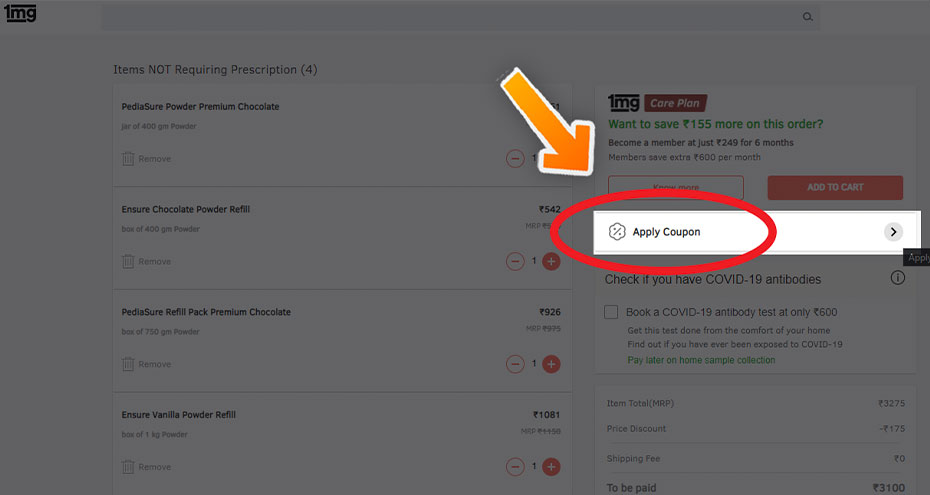This screenshot has height=495, width=930.
Task: Increase quantity of PediaSure Refill Pack
Action: pos(551,364)
